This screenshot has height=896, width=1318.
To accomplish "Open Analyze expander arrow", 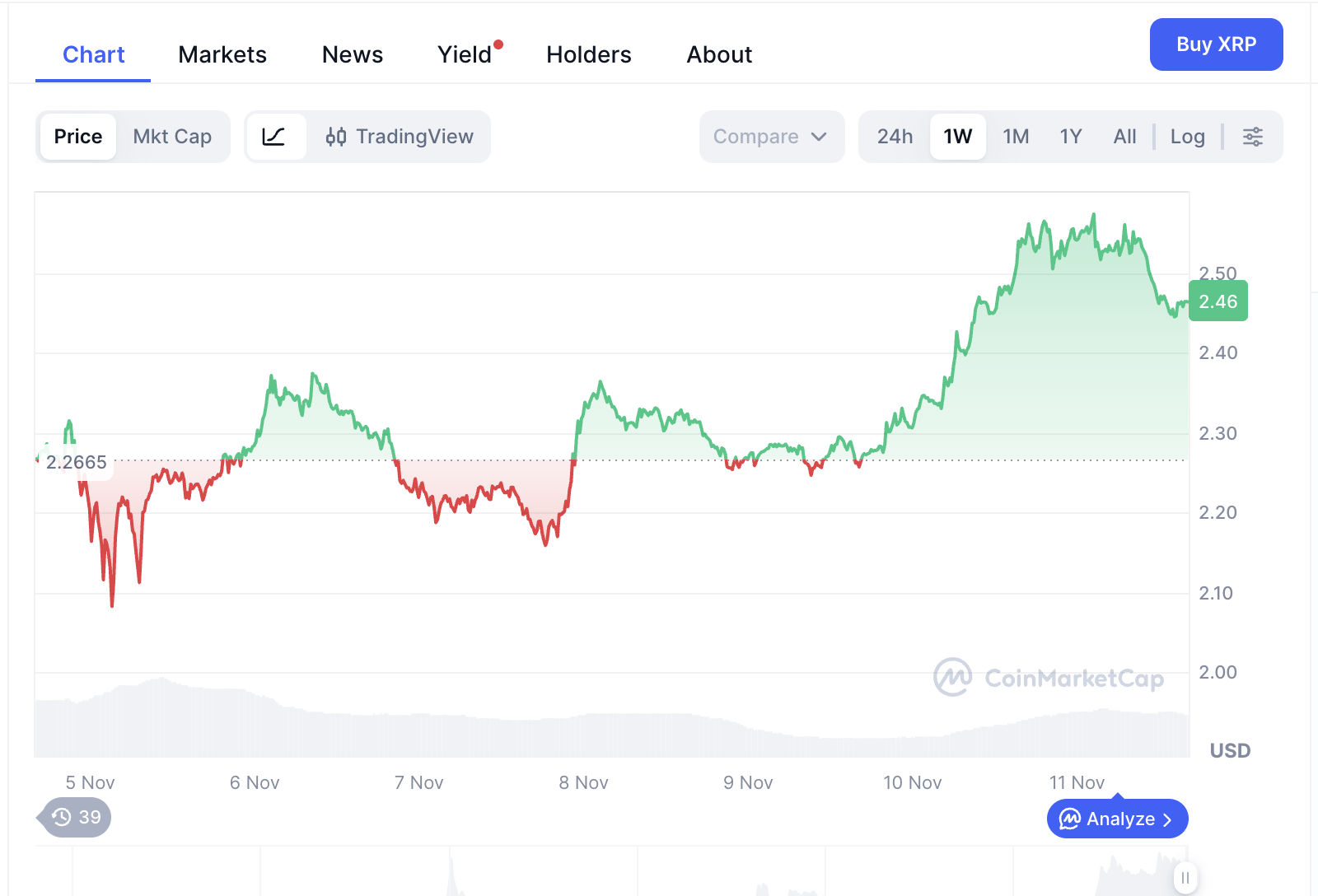I will pyautogui.click(x=1167, y=819).
